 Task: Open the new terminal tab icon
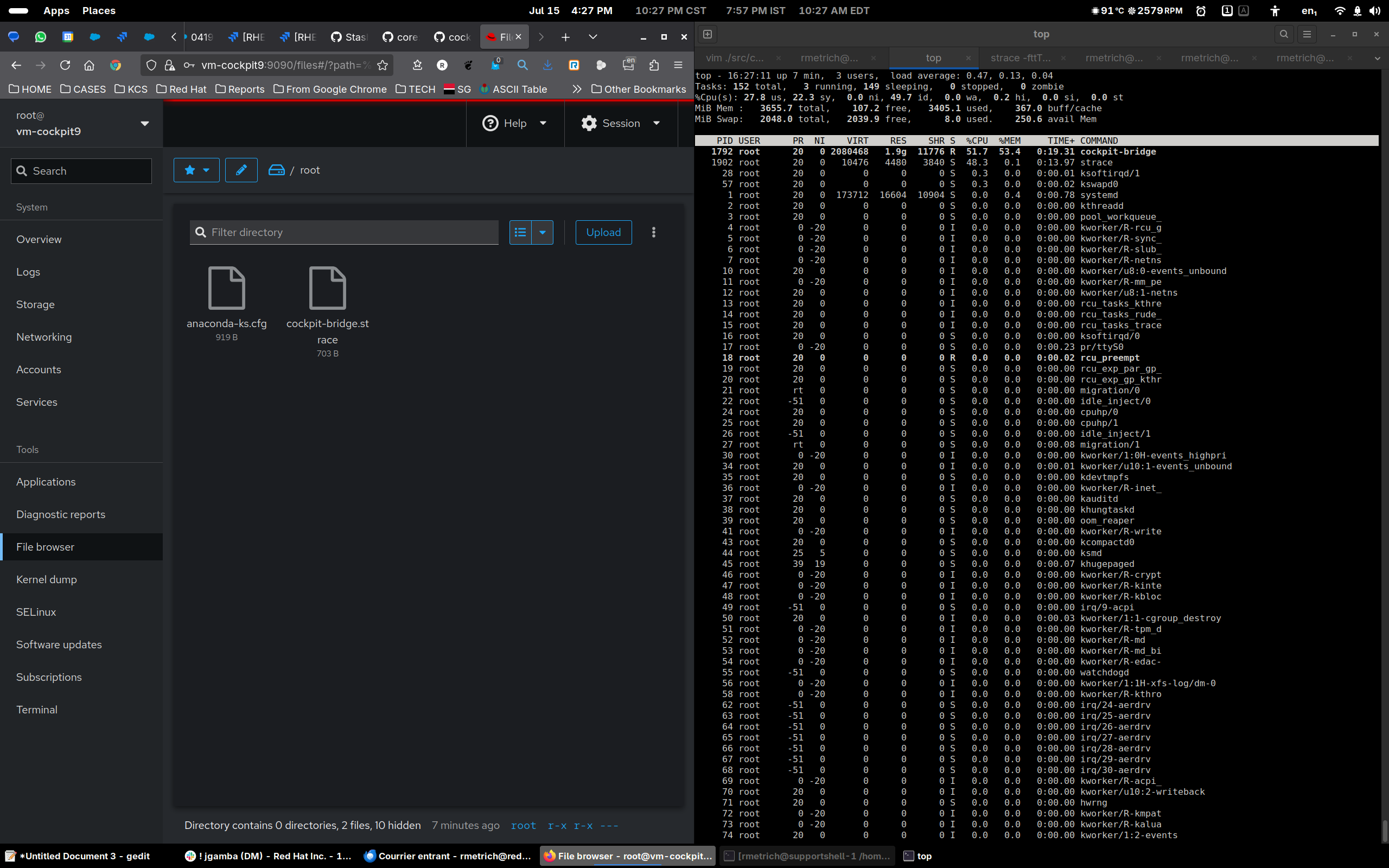click(x=707, y=34)
